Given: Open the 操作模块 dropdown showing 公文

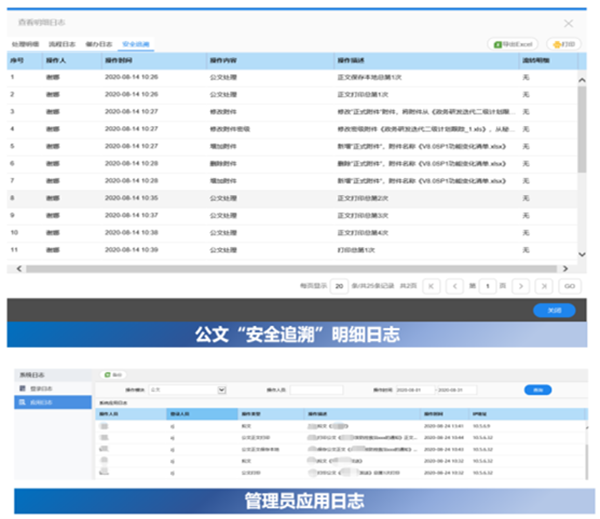Looking at the screenshot, I should pos(187,390).
